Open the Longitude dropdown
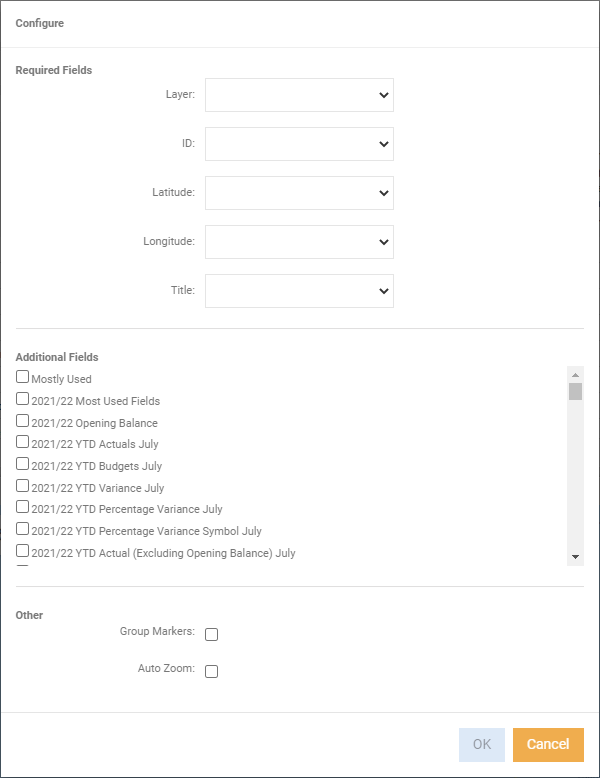600x778 pixels. (299, 242)
